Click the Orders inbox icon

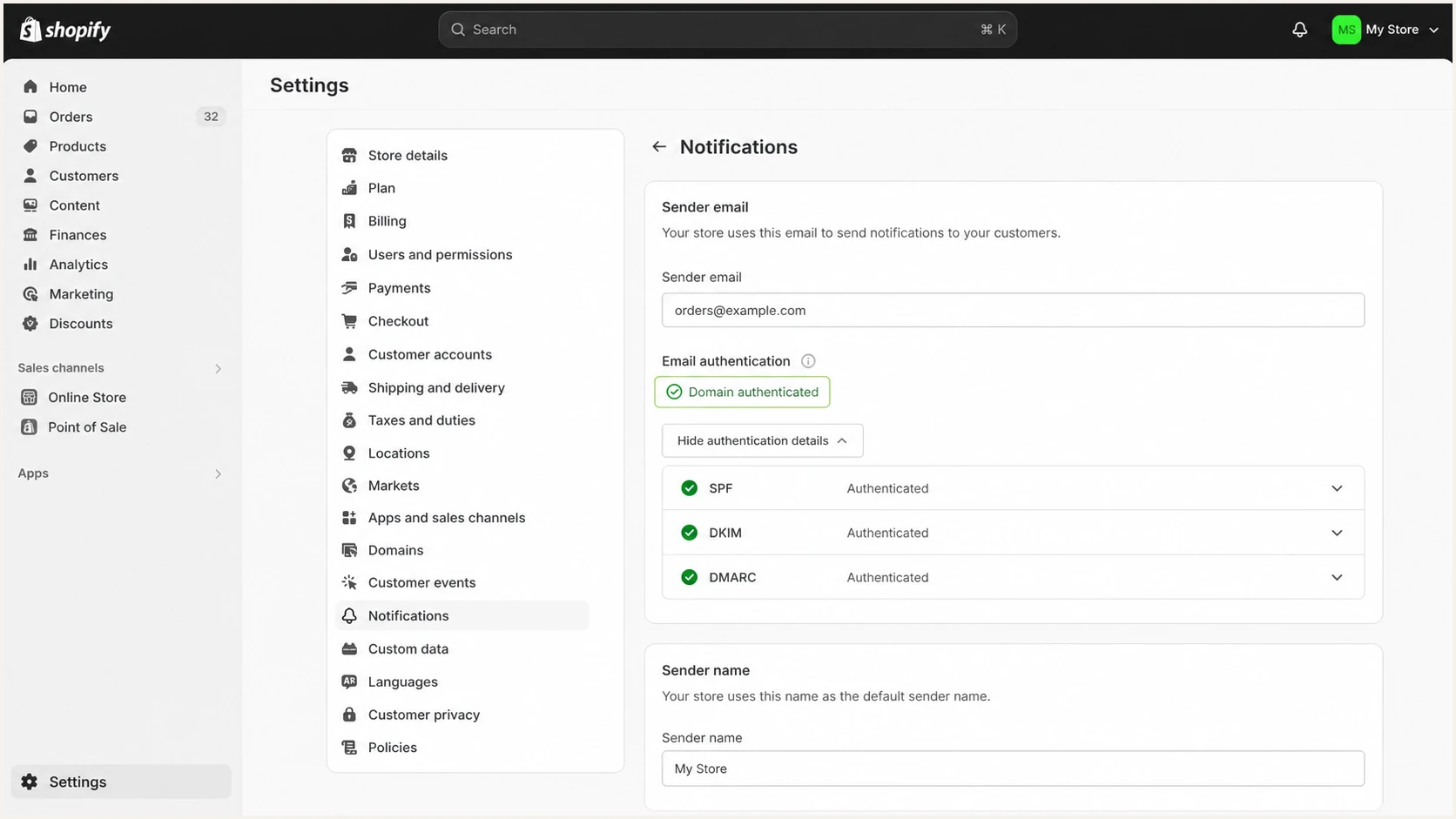tap(30, 117)
